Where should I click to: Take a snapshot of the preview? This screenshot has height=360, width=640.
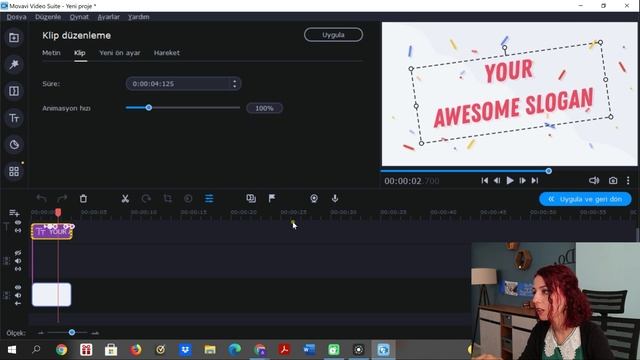[613, 180]
